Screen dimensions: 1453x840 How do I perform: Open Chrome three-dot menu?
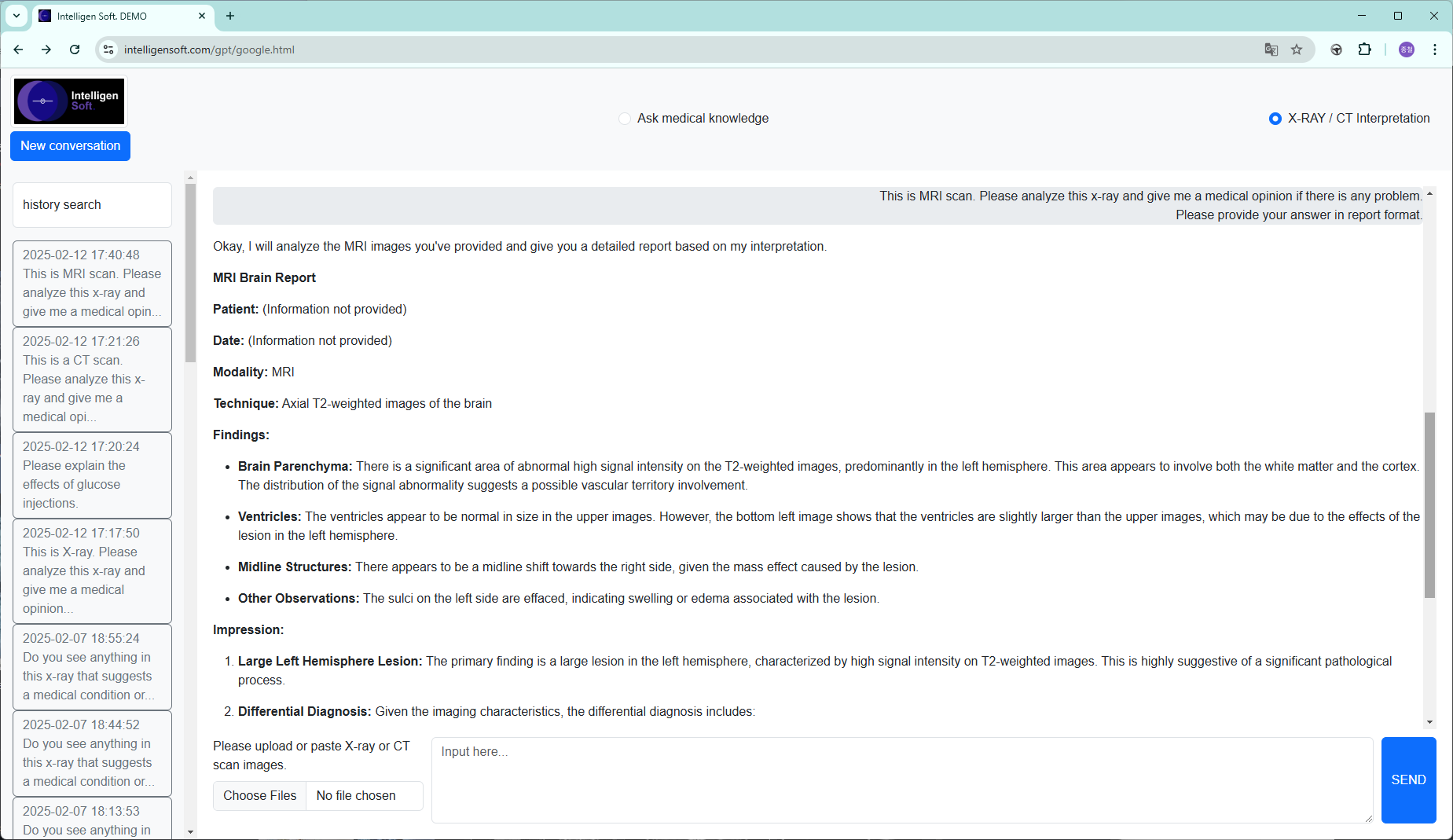[x=1435, y=50]
